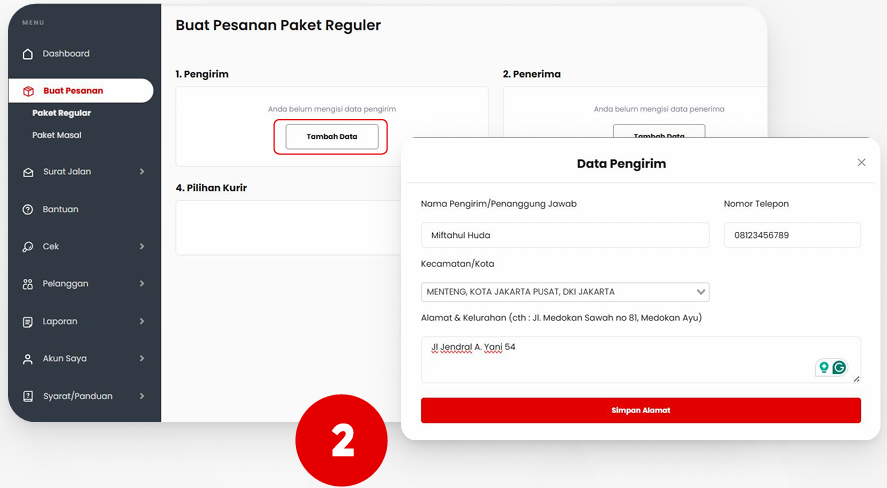Click the Dashboard home icon
887x488 pixels.
pyautogui.click(x=28, y=54)
